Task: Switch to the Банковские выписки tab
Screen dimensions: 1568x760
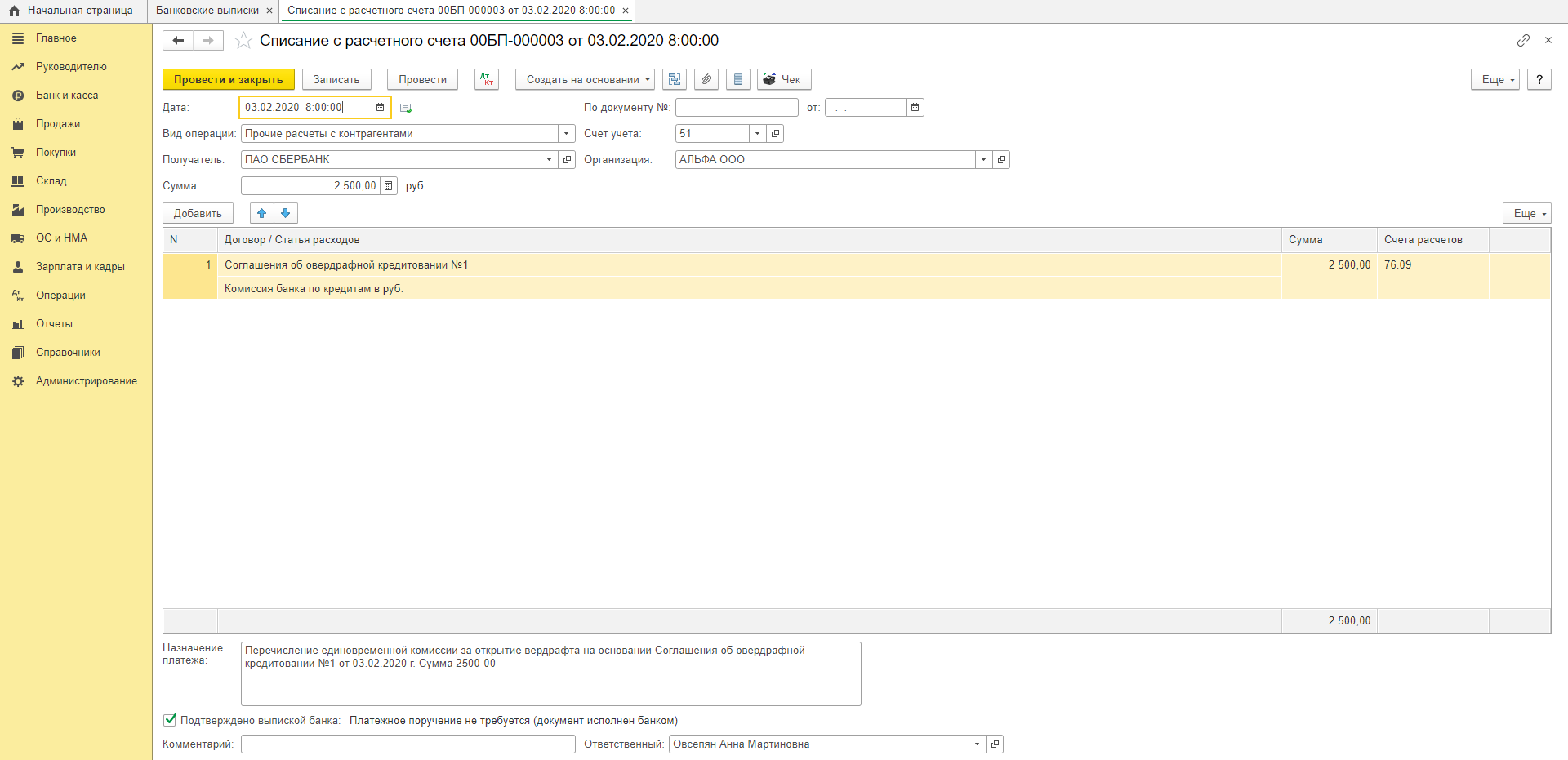Action: (207, 11)
